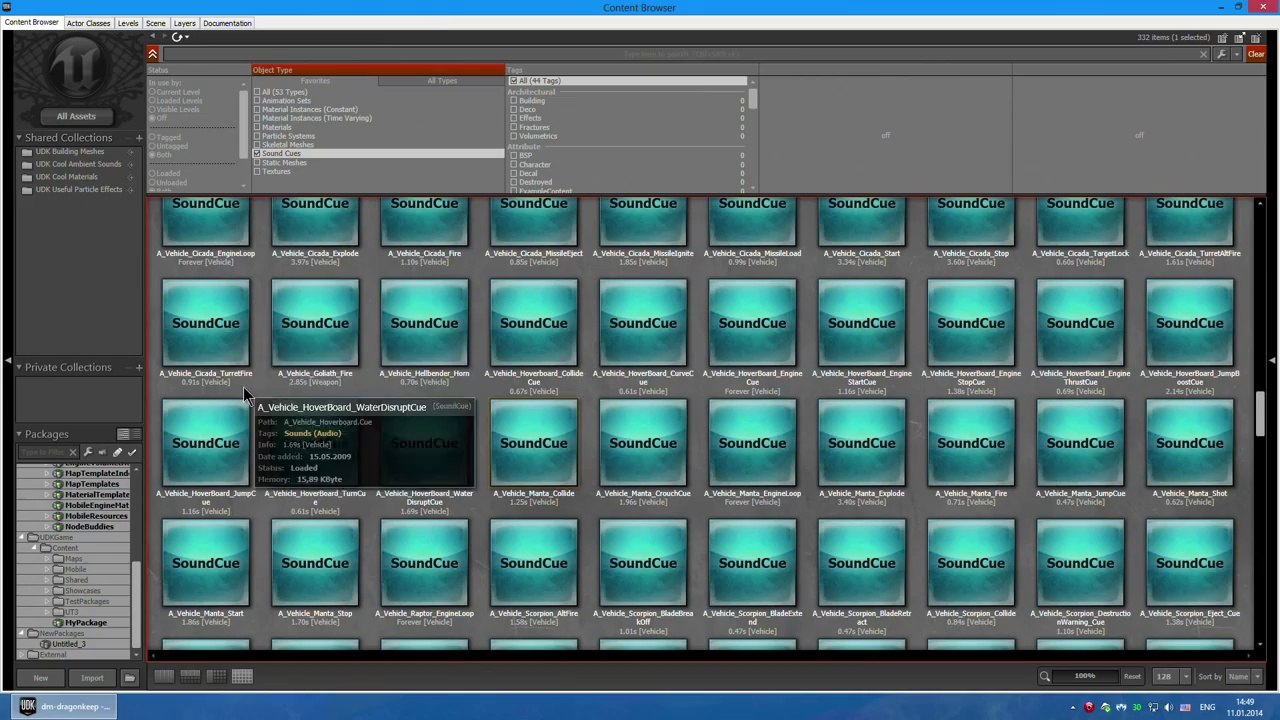This screenshot has width=1280, height=720.
Task: Switch to the Layers tab
Action: 185,23
